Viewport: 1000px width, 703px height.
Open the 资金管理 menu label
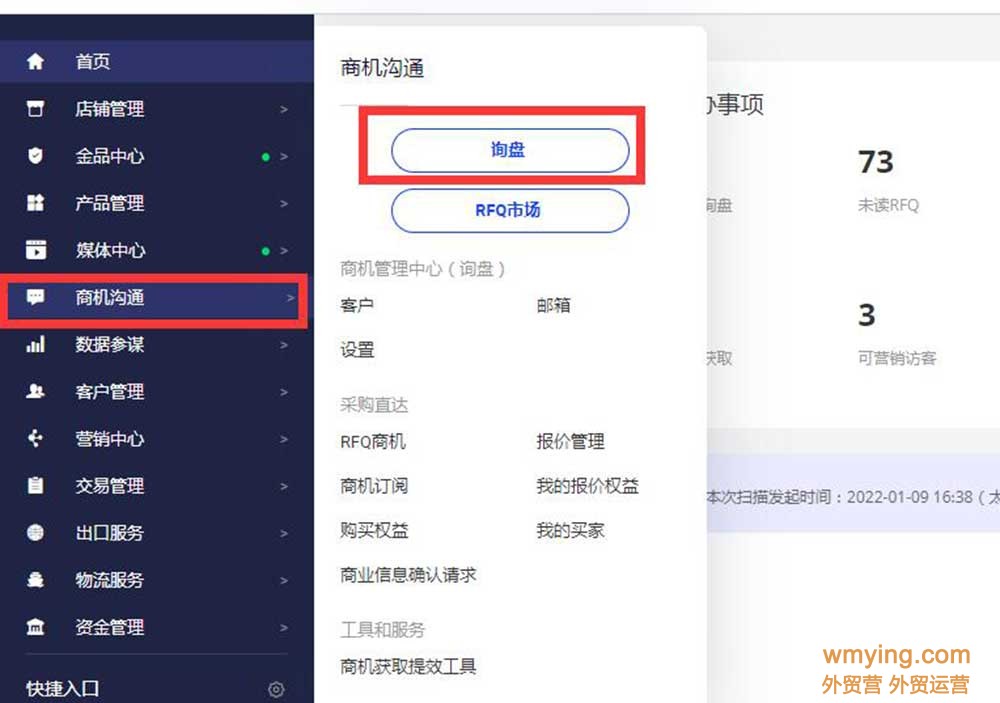pos(110,627)
